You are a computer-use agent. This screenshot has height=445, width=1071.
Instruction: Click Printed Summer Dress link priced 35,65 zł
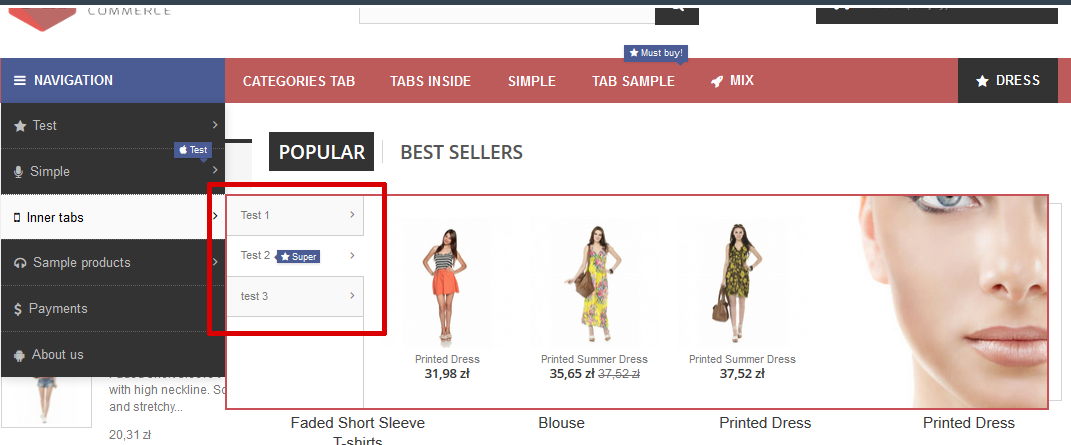click(594, 359)
